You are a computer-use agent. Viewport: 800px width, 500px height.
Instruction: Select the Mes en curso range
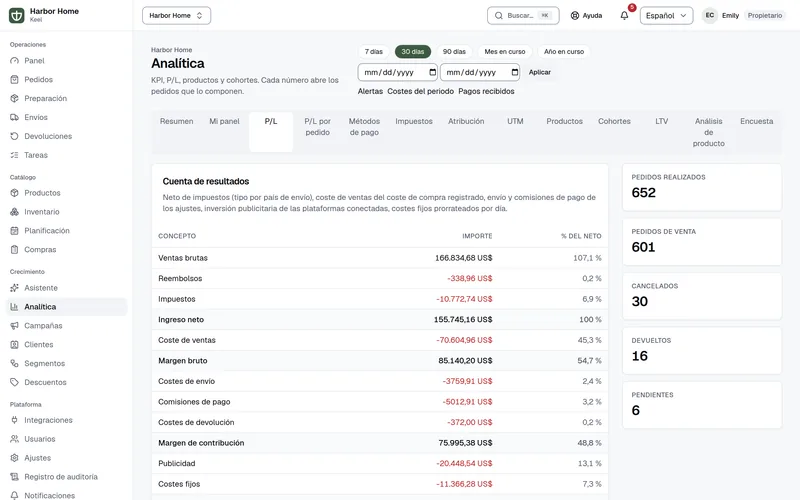click(x=505, y=52)
